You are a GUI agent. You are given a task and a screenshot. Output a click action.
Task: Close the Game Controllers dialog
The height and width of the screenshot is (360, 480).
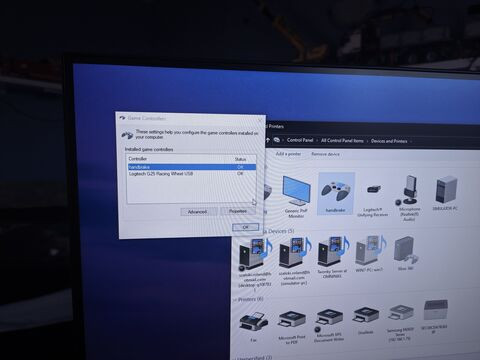coord(260,120)
